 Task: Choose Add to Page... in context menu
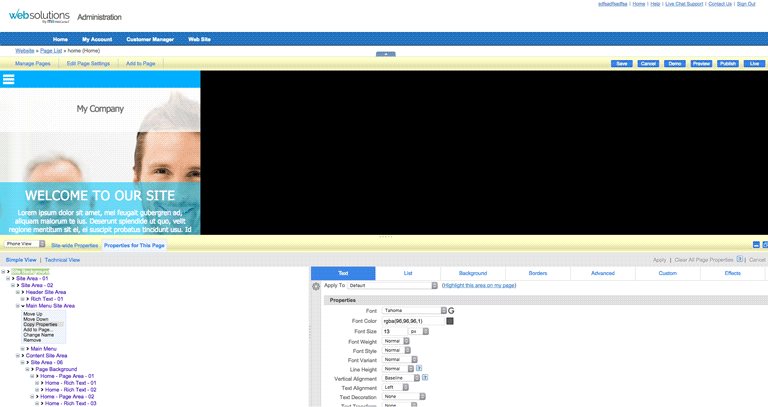click(38, 330)
